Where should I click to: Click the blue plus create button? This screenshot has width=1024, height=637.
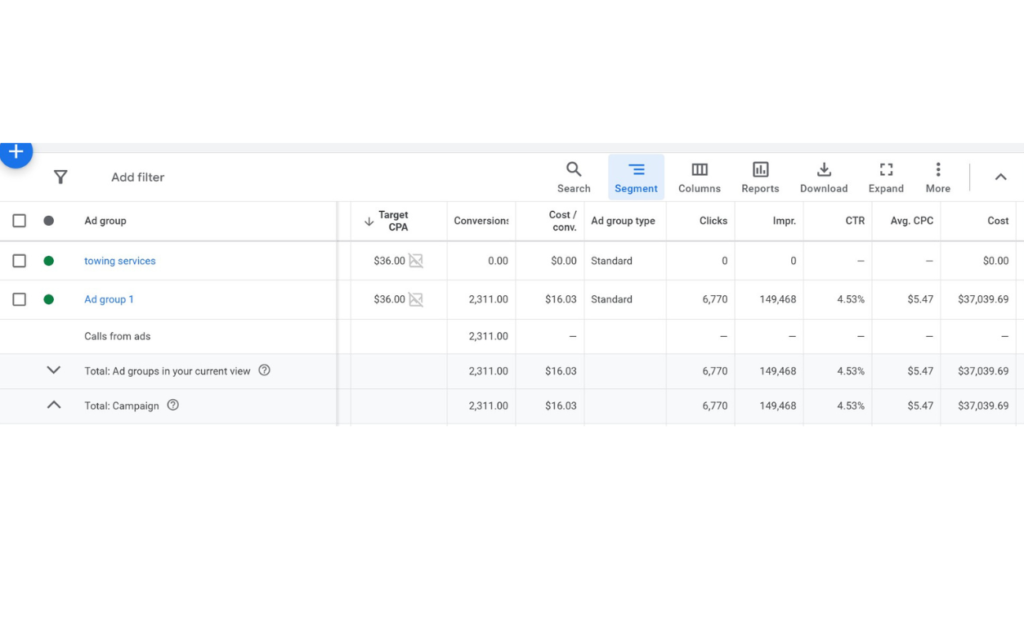pyautogui.click(x=16, y=152)
